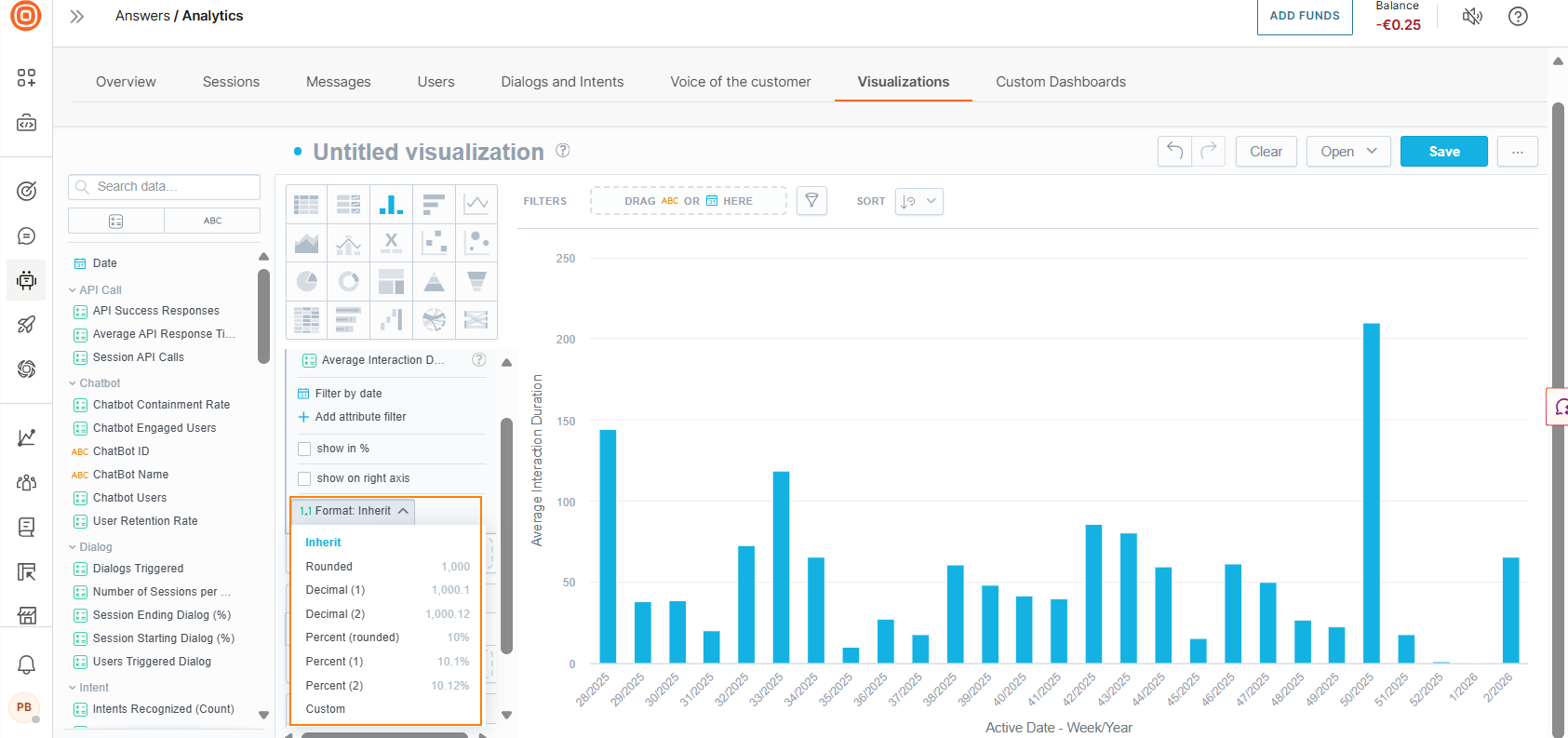Enable the 'show in %' checkbox
Viewport: 1568px width, 738px height.
tap(304, 449)
